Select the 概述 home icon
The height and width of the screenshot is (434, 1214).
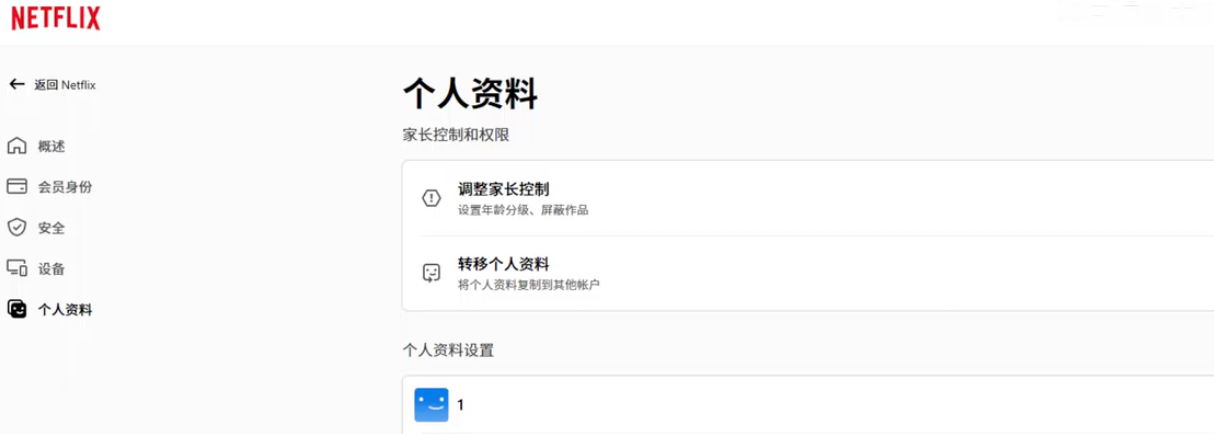[17, 146]
